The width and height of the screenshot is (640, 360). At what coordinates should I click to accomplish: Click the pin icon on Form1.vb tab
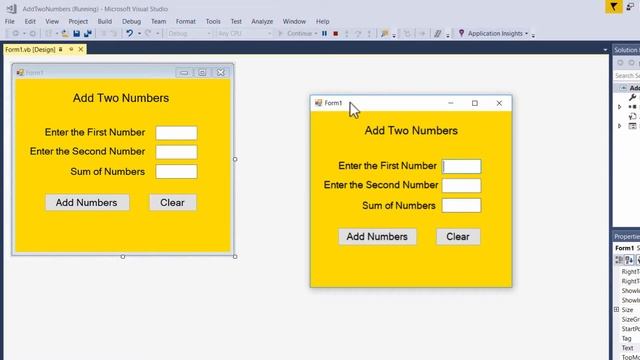click(x=71, y=49)
